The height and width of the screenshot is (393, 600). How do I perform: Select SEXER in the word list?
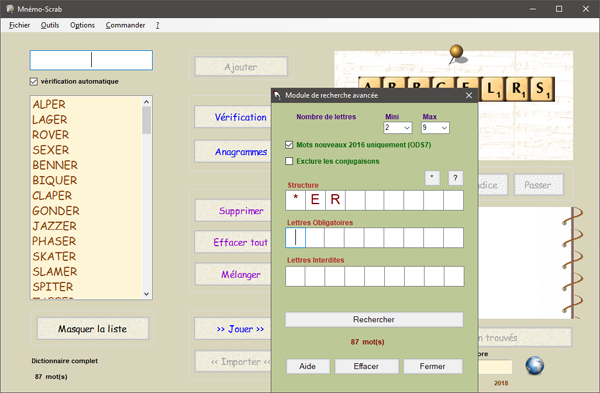51,150
